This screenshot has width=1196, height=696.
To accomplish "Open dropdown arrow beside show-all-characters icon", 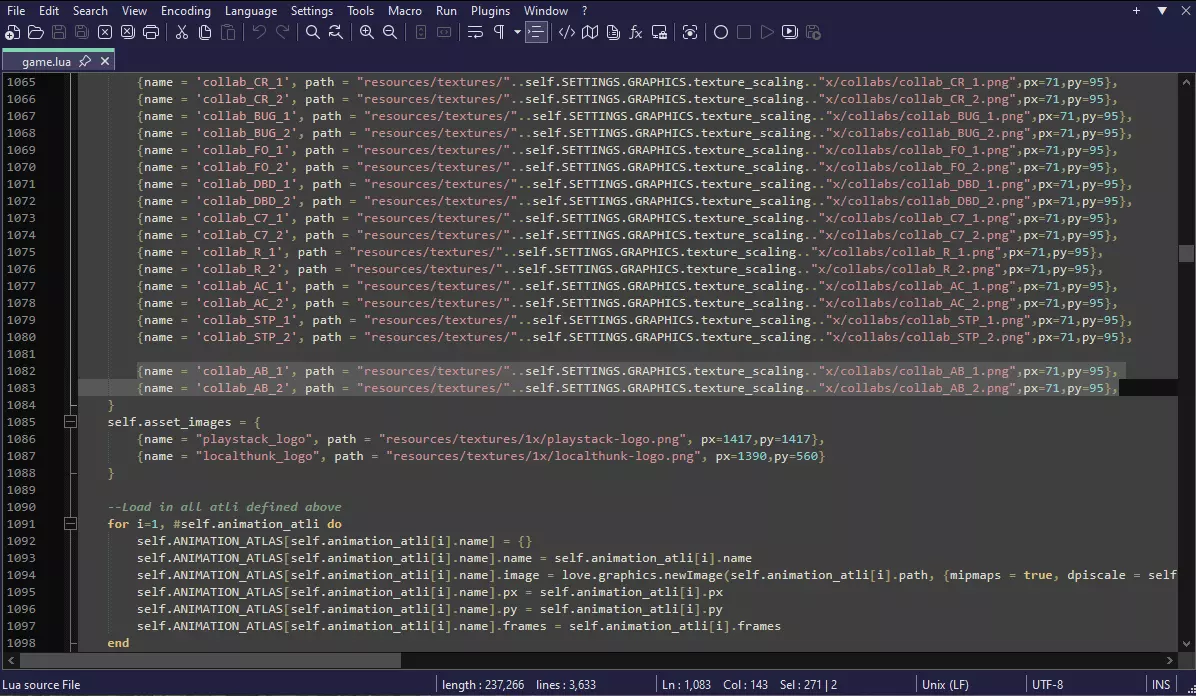I will pos(517,32).
